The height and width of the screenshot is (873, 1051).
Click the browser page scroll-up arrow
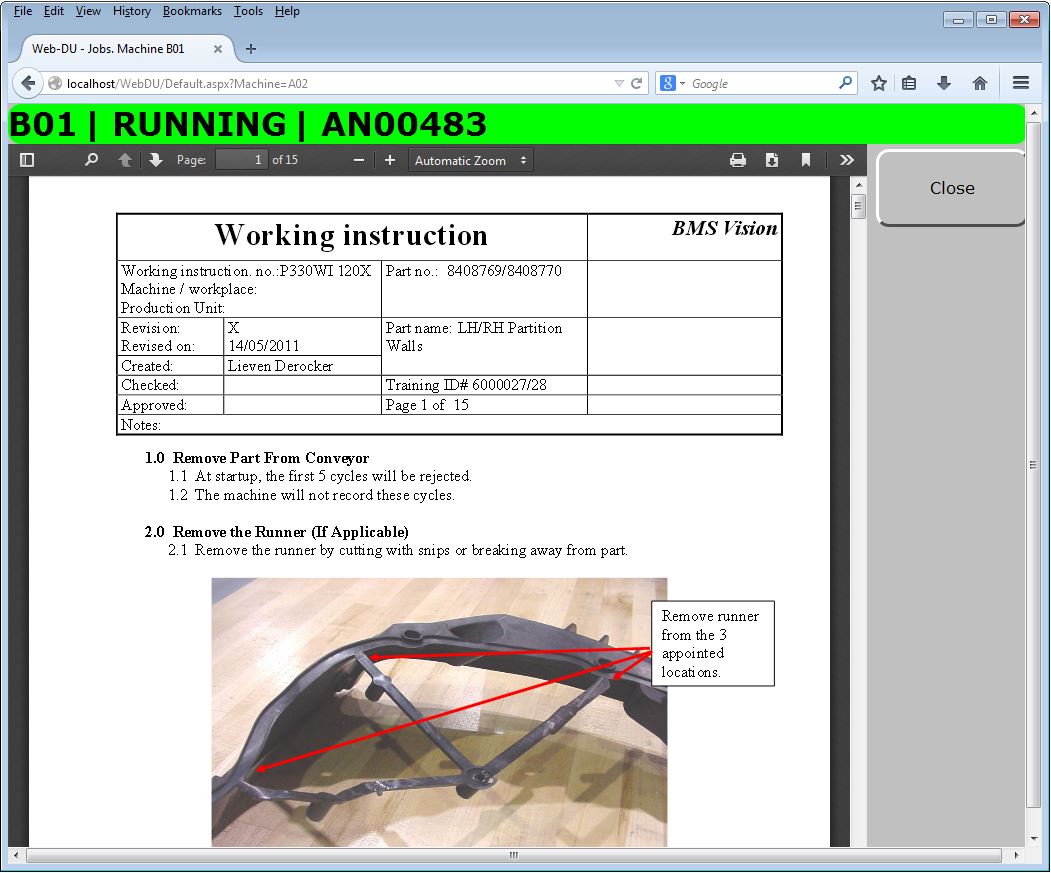coord(1034,113)
